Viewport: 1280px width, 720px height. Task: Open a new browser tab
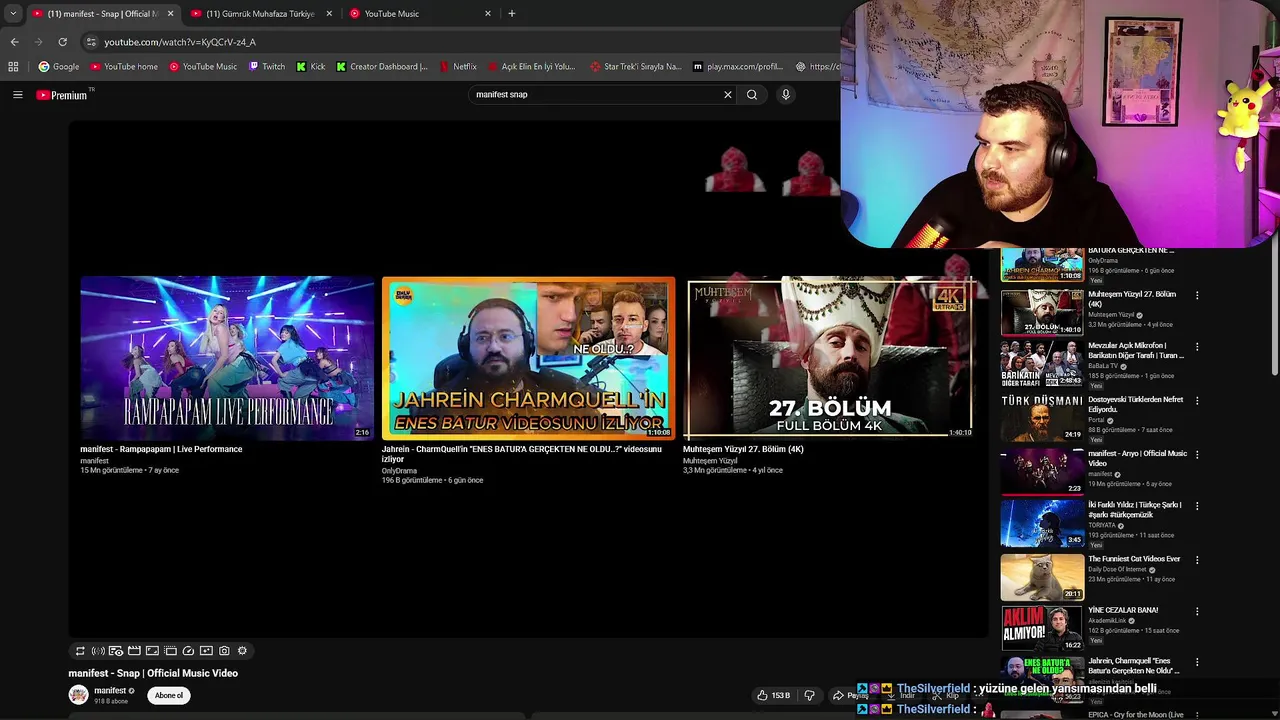pyautogui.click(x=511, y=14)
